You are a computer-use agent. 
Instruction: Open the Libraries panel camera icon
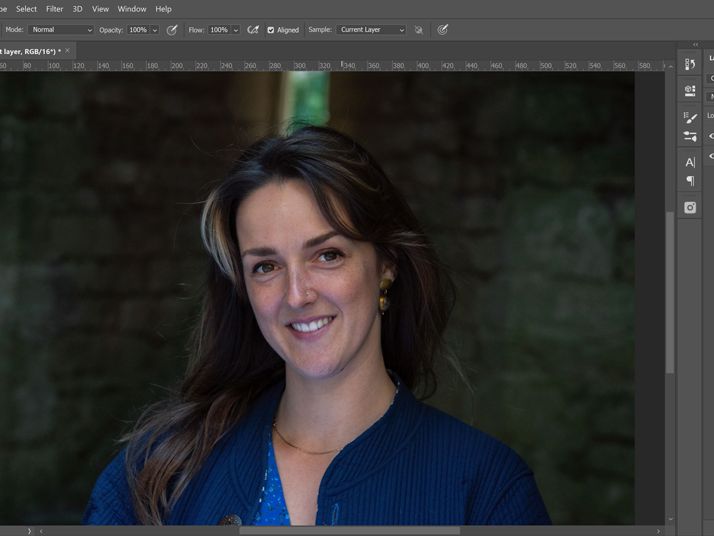coord(690,208)
